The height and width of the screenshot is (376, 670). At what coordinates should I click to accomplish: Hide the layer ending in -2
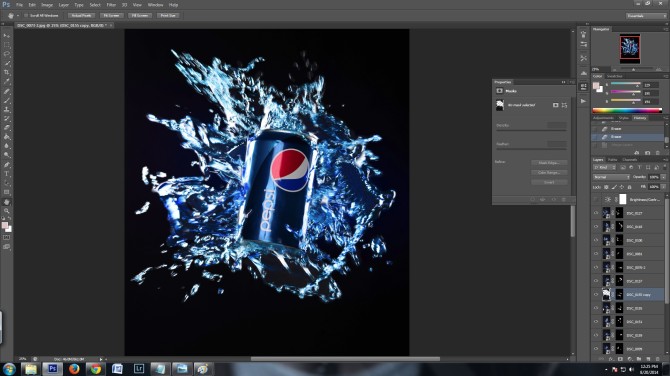596,267
